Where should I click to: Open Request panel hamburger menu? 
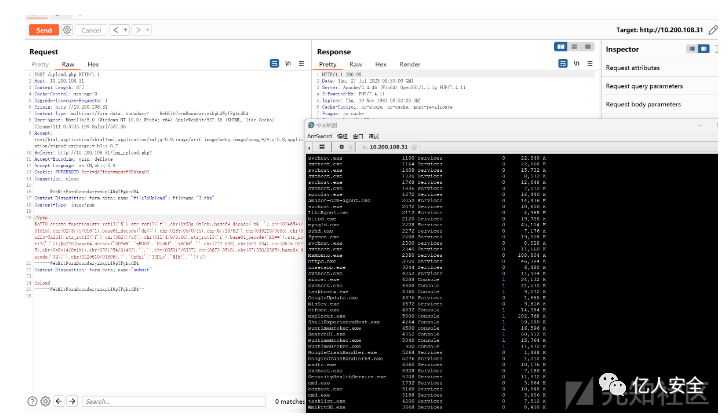tap(301, 64)
